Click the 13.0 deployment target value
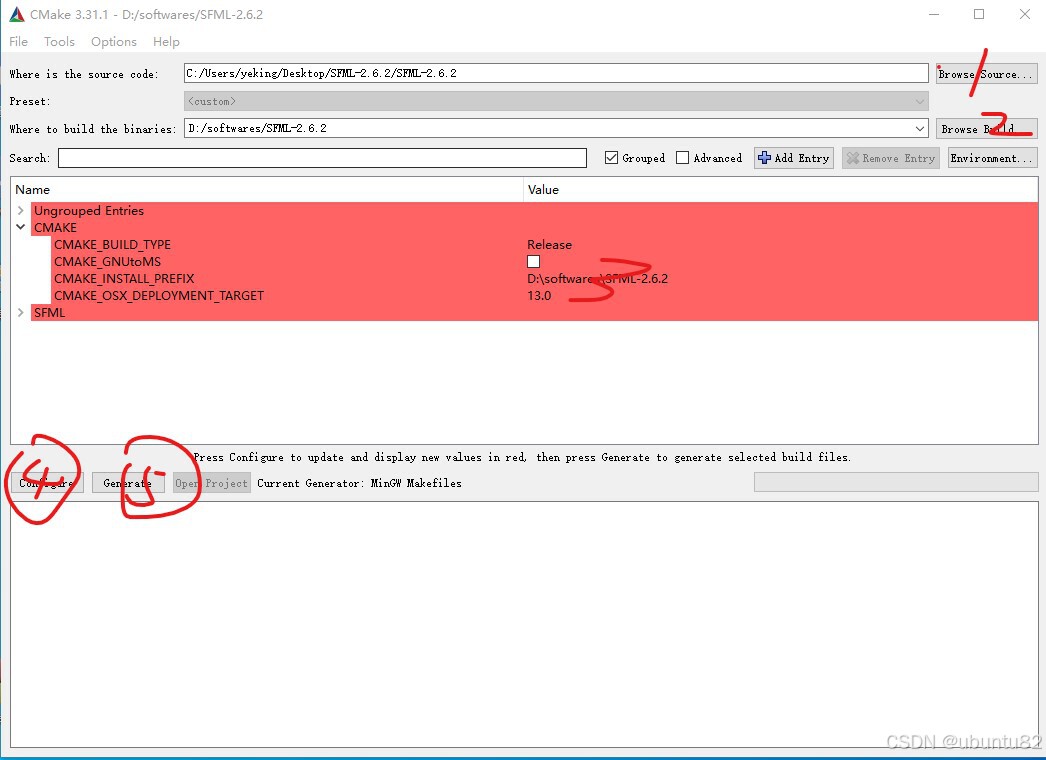The height and width of the screenshot is (760, 1046). 539,296
